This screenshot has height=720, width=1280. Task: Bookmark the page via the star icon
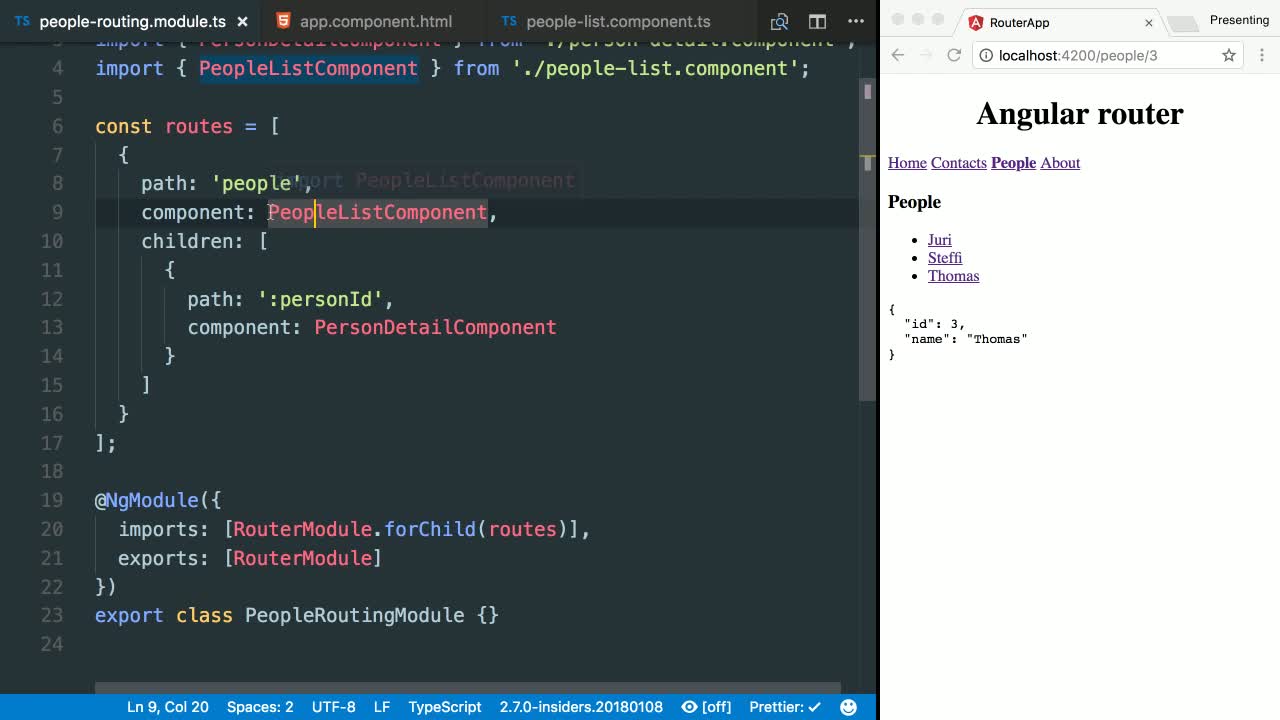[1228, 55]
